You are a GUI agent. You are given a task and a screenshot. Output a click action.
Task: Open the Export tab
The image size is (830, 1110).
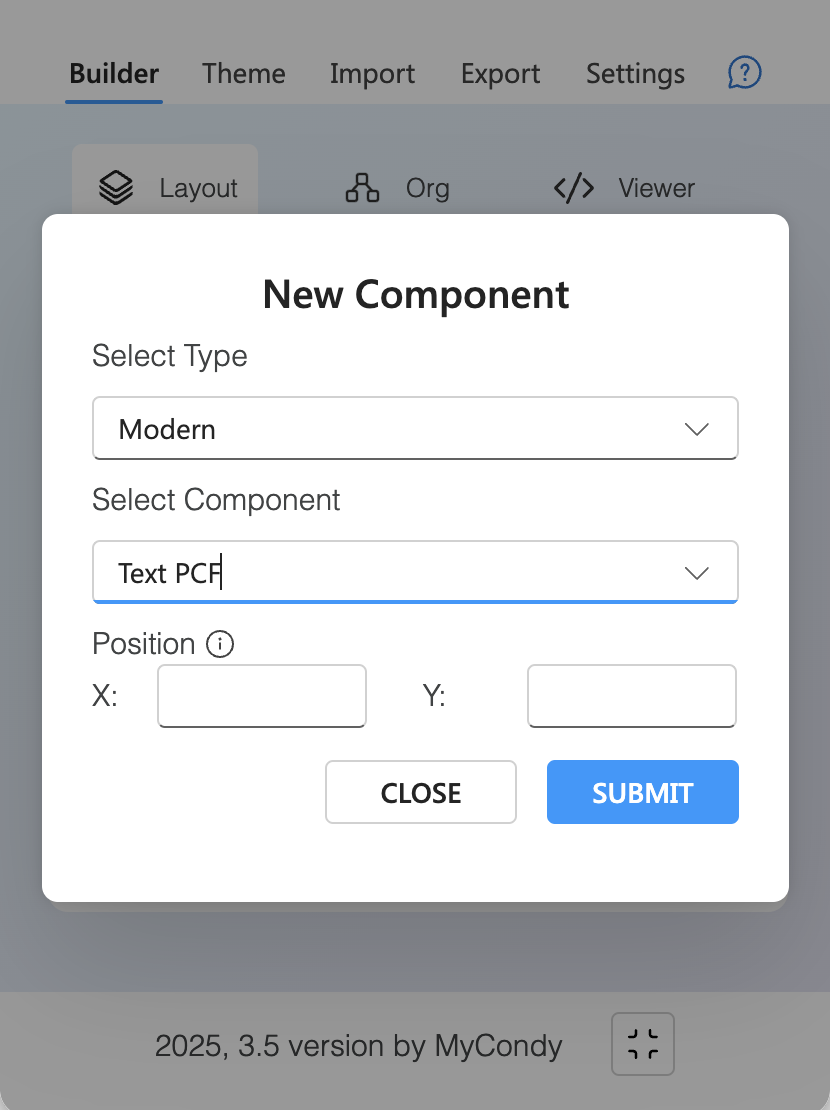(501, 74)
